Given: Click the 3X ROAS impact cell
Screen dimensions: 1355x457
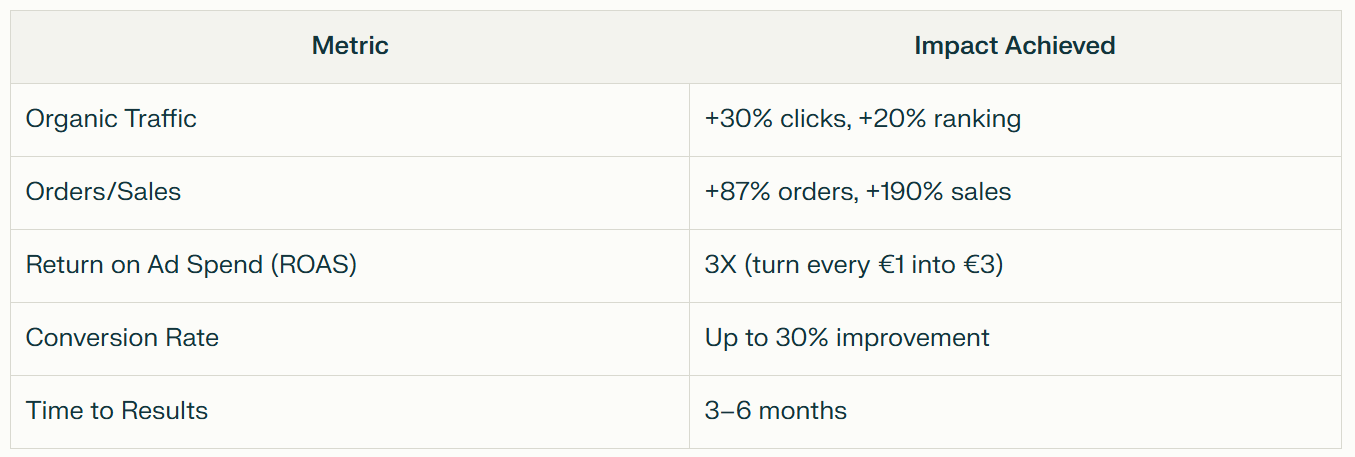Looking at the screenshot, I should pos(1015,266).
